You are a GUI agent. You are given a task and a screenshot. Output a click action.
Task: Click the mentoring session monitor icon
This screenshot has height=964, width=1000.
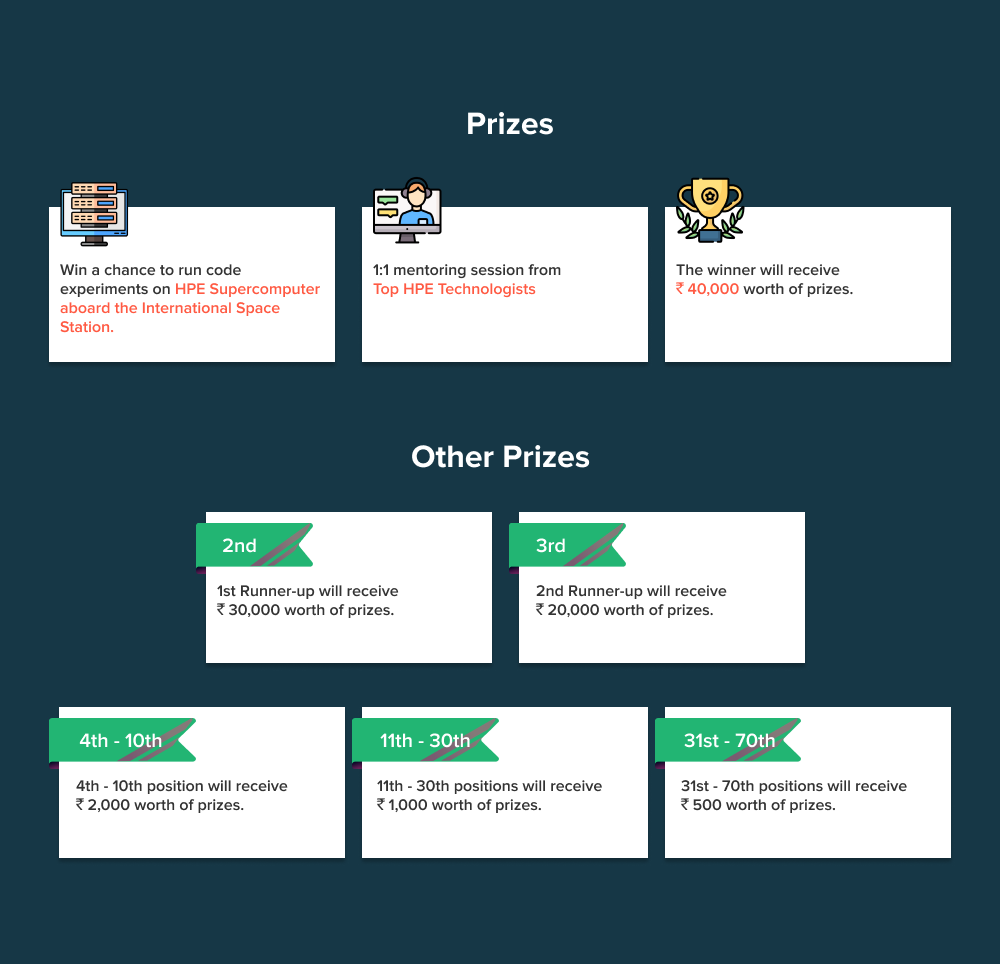pyautogui.click(x=407, y=210)
